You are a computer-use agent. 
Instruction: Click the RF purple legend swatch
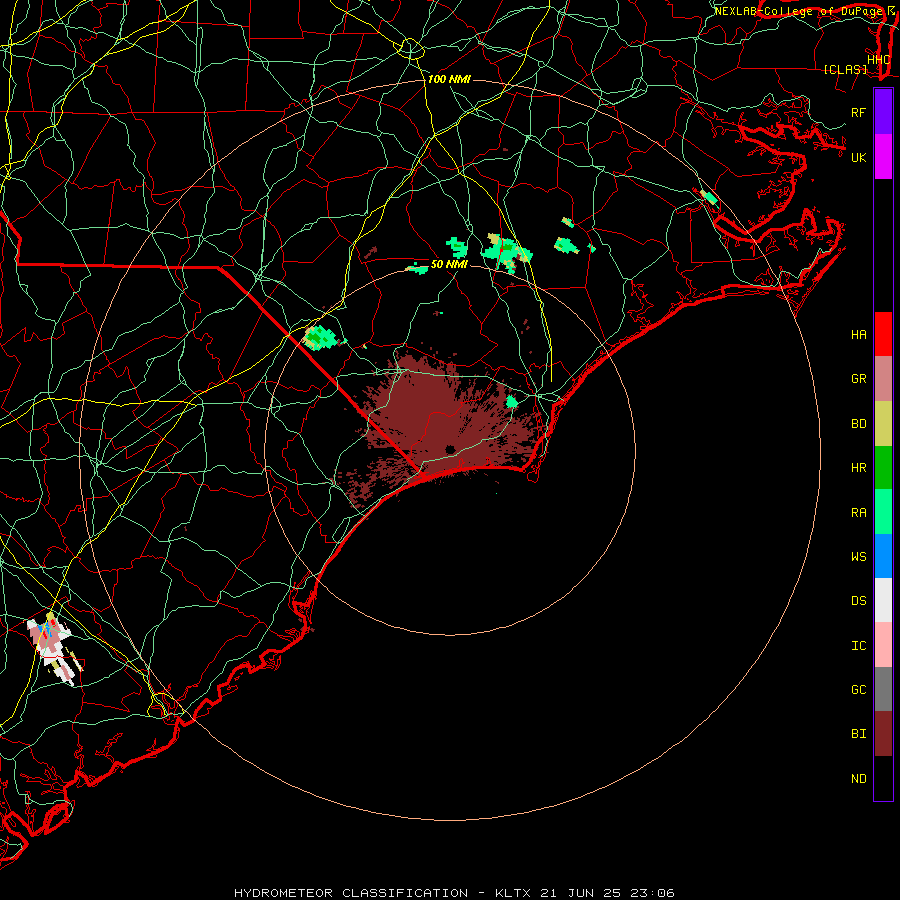point(883,112)
